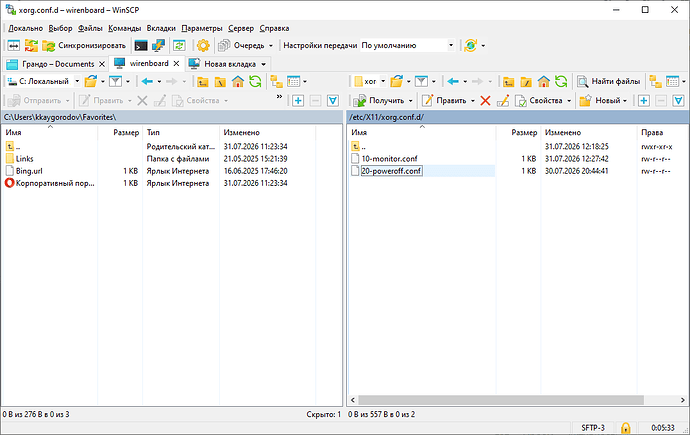
Task: Close the wirenboard tab
Action: (x=176, y=64)
